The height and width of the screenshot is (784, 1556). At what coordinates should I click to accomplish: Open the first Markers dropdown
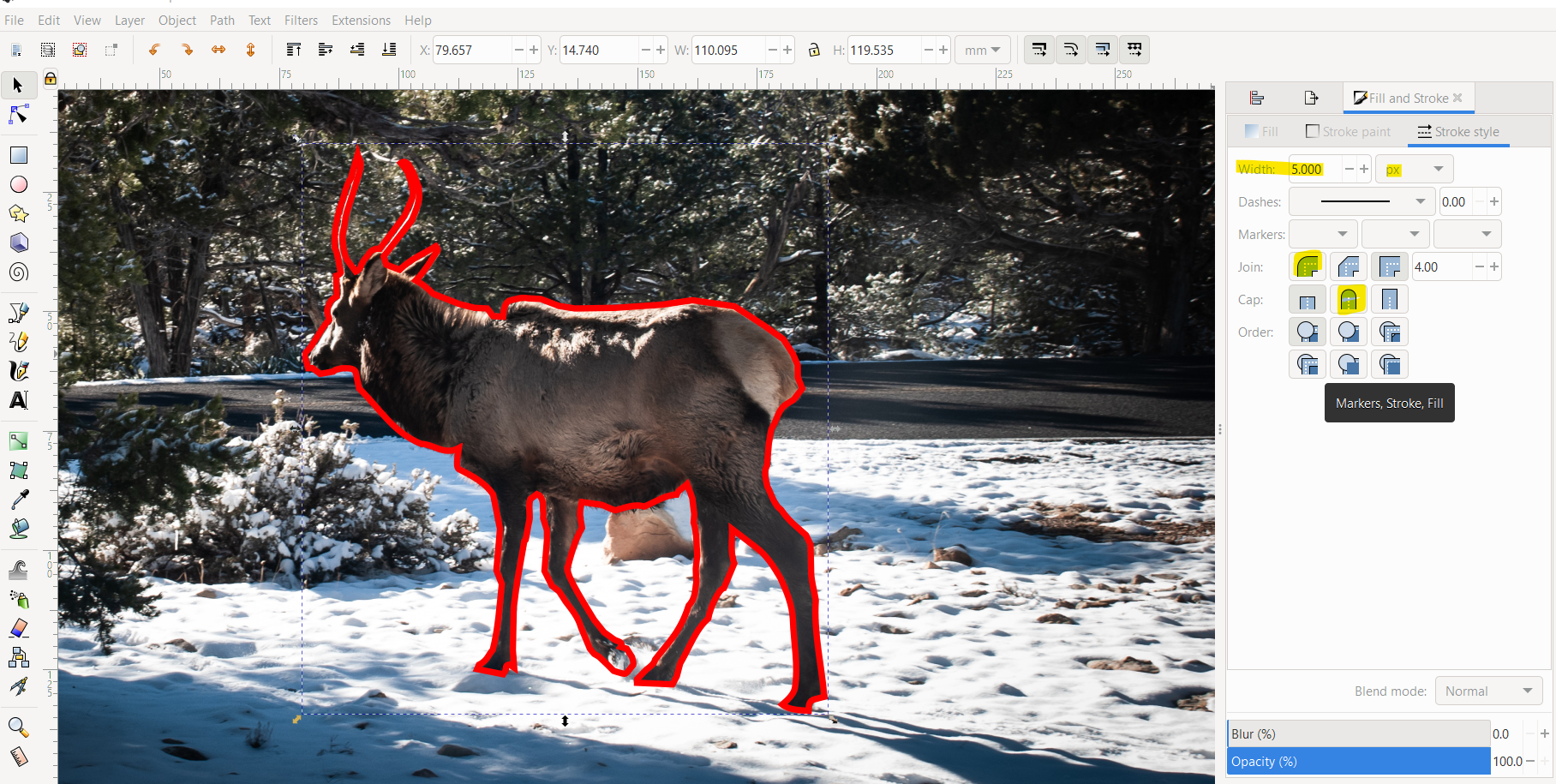tap(1324, 234)
